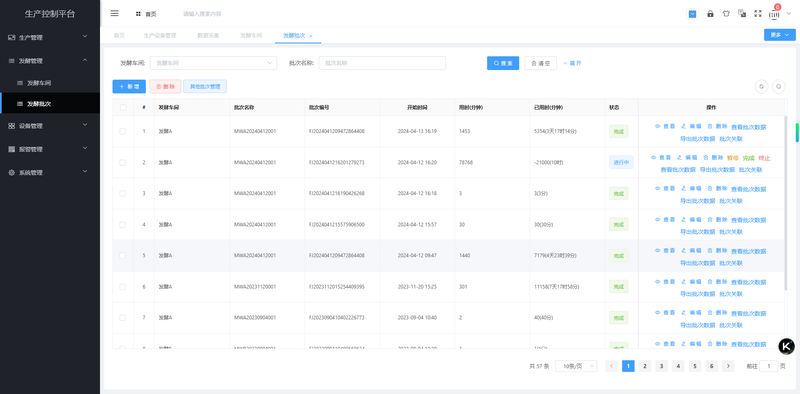Lock the screen with the padlock icon
The image size is (800, 394).
tap(710, 14)
